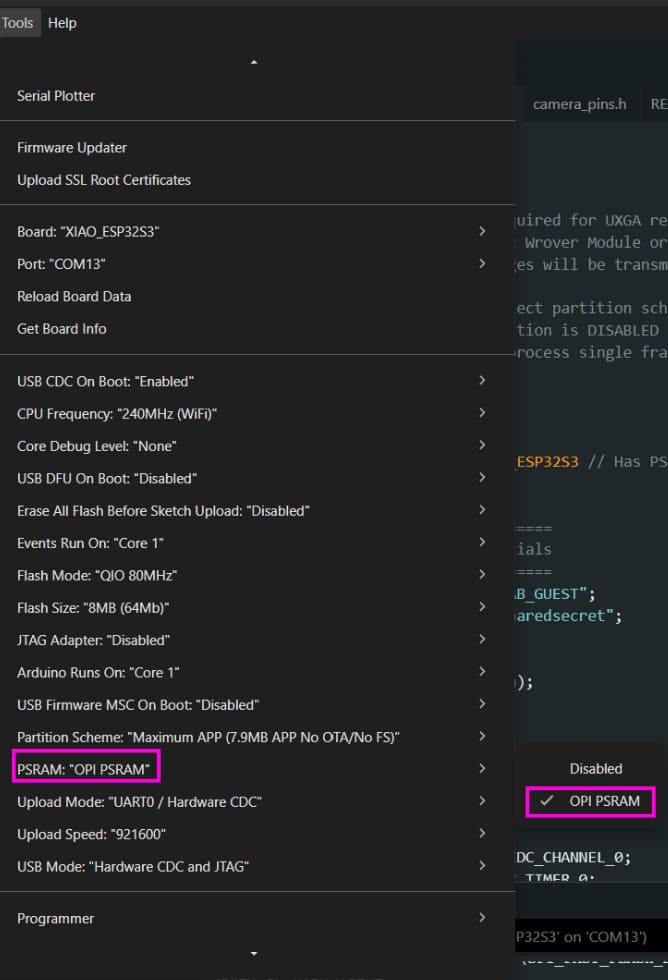Open Serial Plotter
This screenshot has height=980, width=668.
coord(257,96)
